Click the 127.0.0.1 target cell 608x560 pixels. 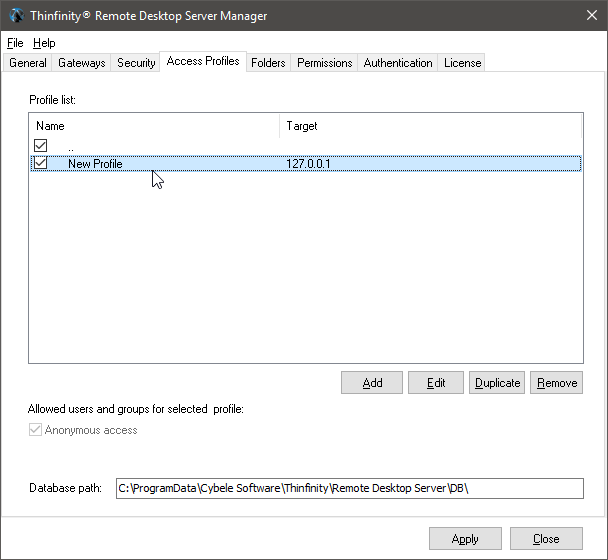coord(308,164)
